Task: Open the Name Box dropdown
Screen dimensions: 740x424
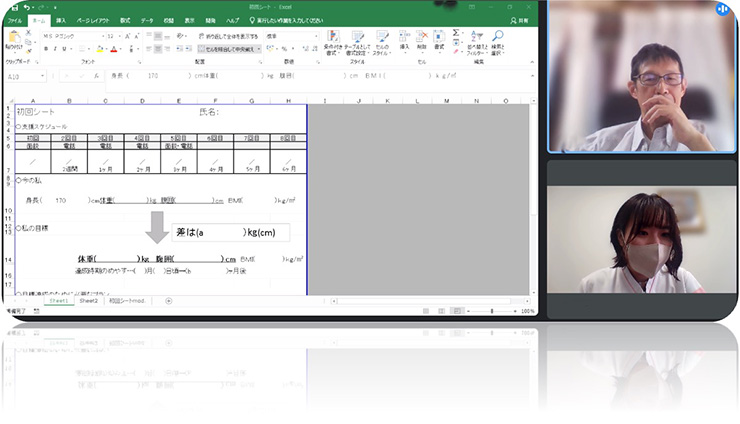Action: pyautogui.click(x=46, y=75)
